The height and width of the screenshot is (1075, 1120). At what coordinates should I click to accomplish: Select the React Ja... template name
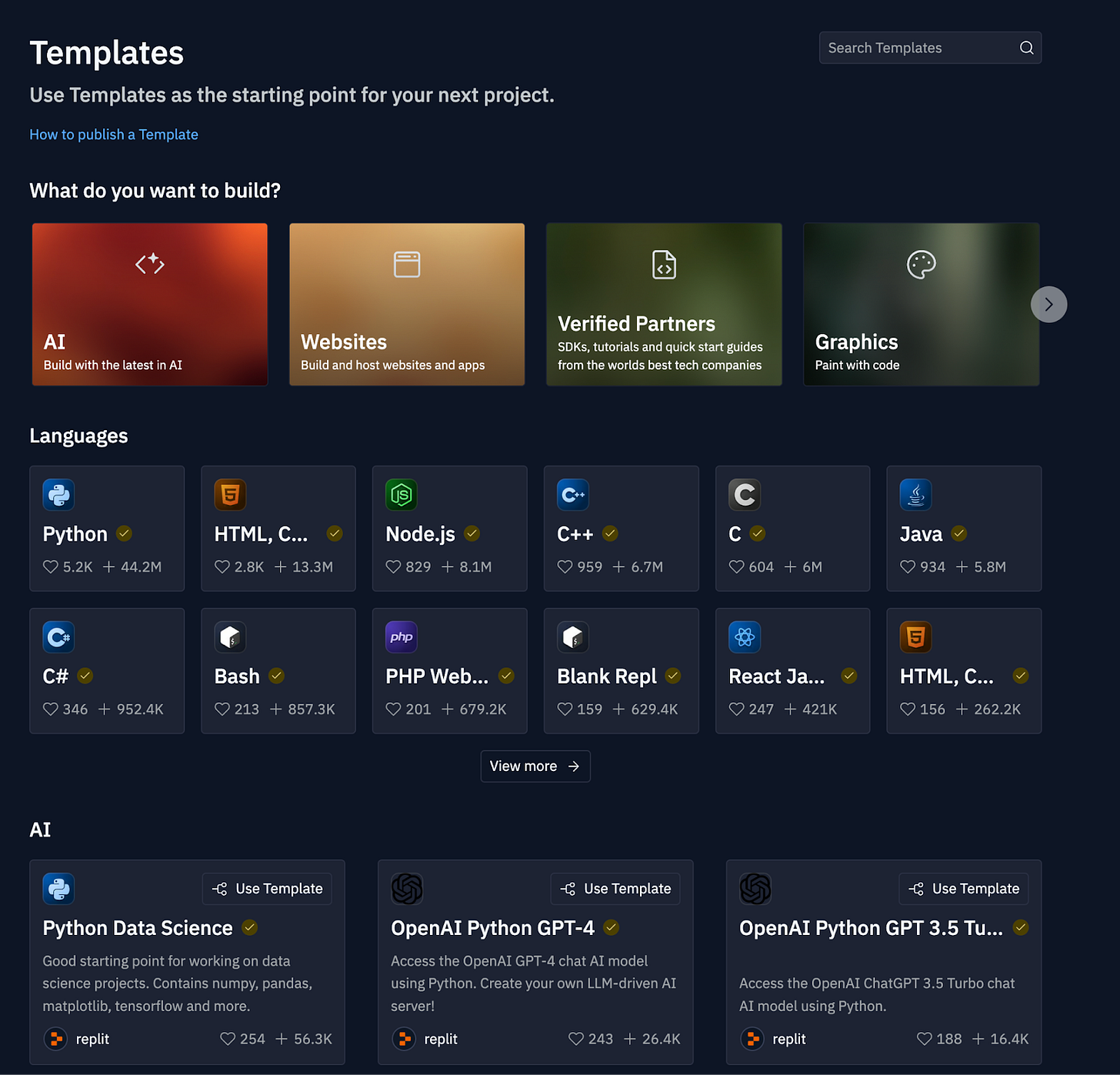[777, 676]
